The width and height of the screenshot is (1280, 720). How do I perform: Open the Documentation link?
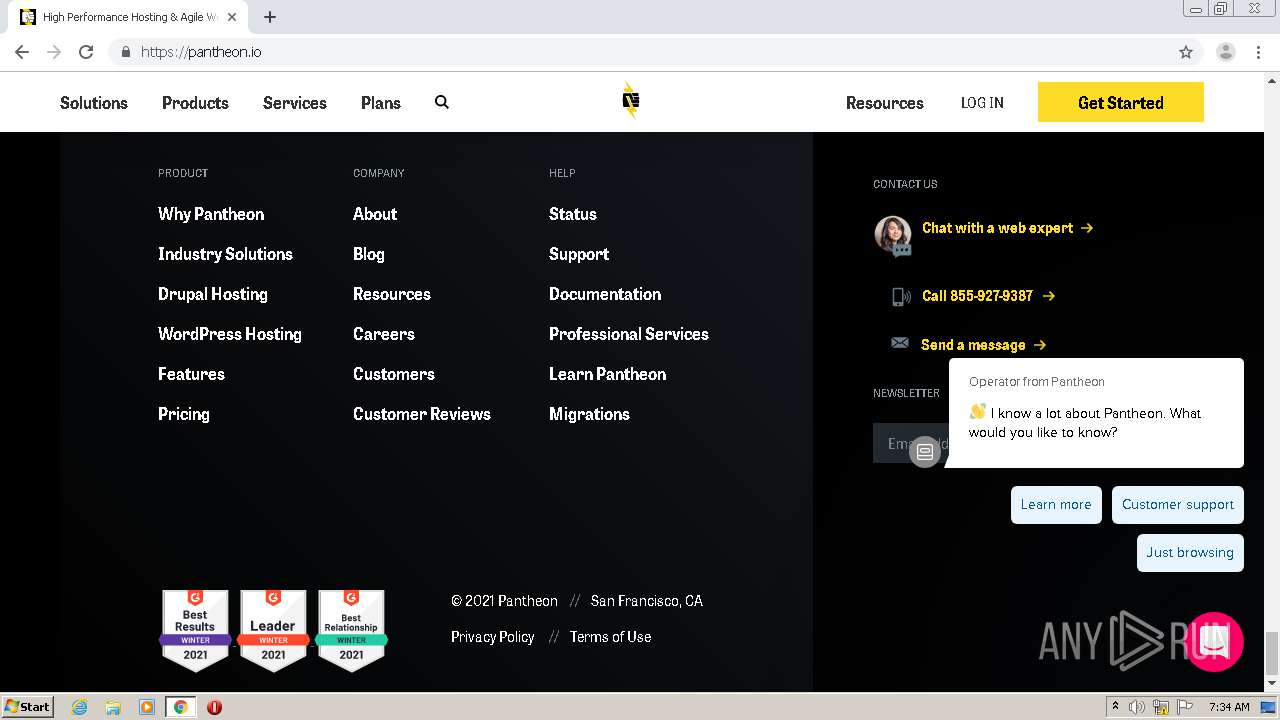605,294
